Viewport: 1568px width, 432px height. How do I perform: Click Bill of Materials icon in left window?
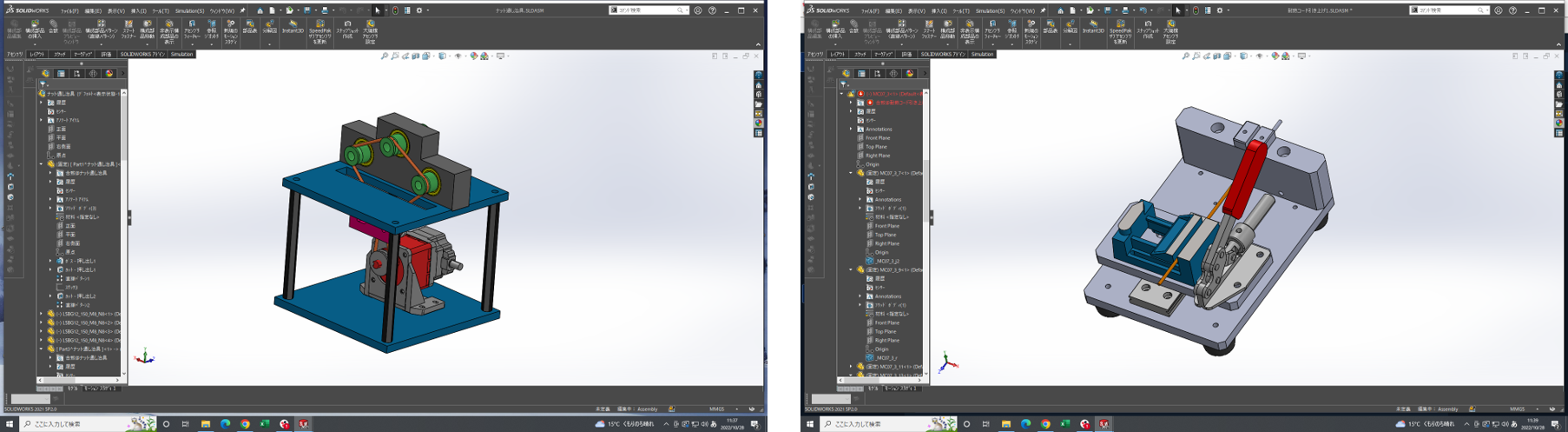coord(250,28)
